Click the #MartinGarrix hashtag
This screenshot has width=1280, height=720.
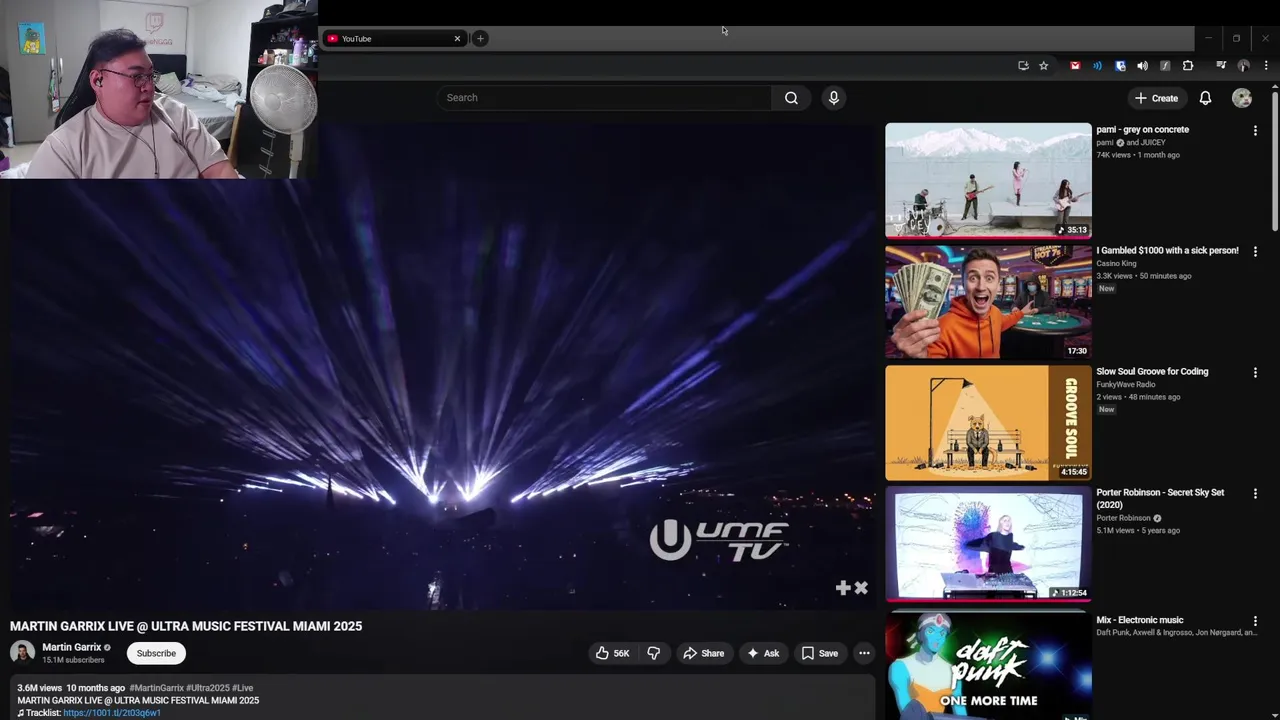pos(157,688)
